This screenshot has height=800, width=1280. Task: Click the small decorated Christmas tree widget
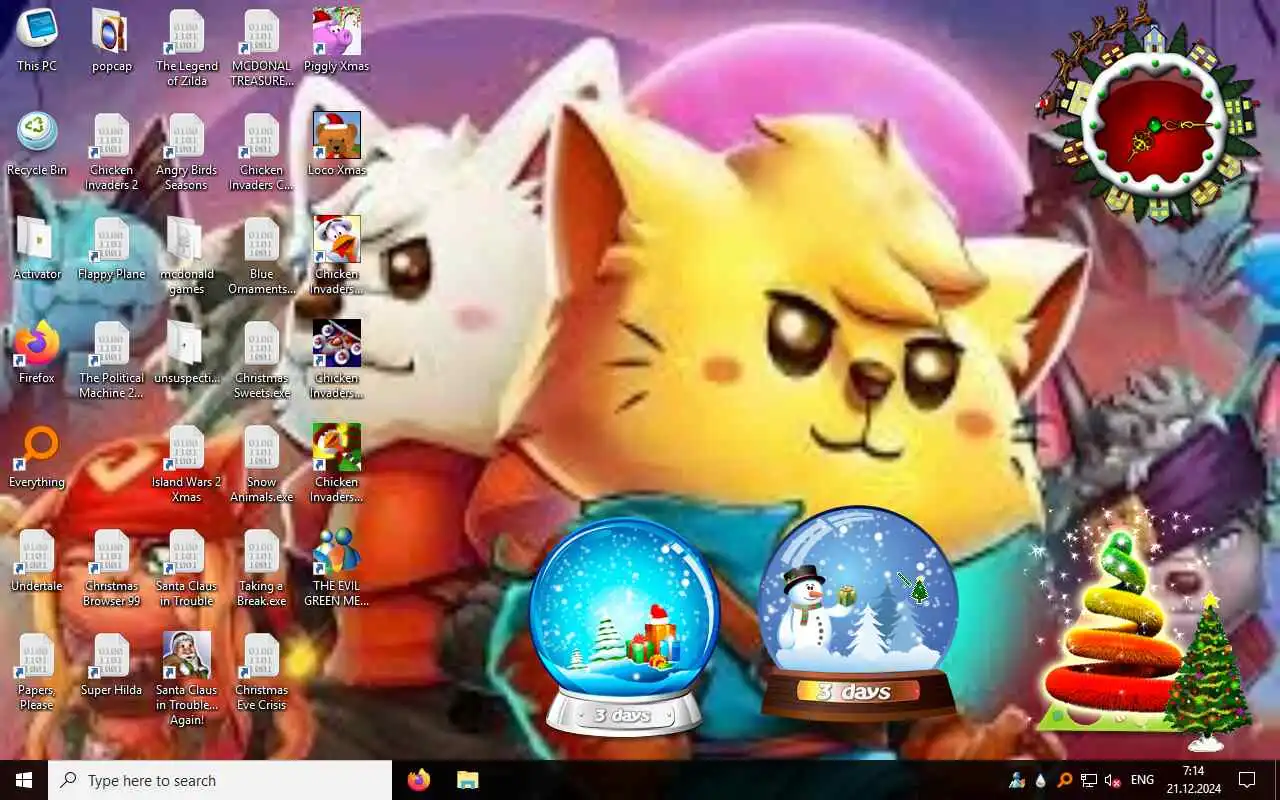1208,670
